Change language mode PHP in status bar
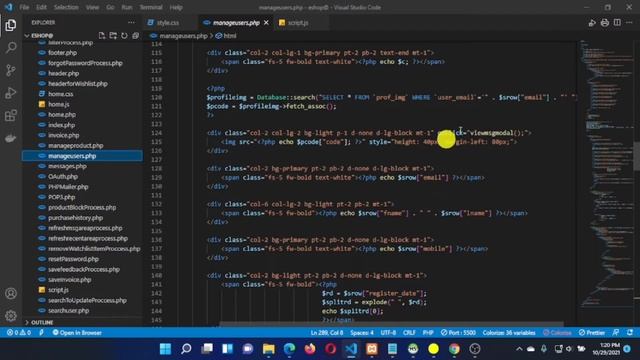640x360 pixels. [x=428, y=333]
